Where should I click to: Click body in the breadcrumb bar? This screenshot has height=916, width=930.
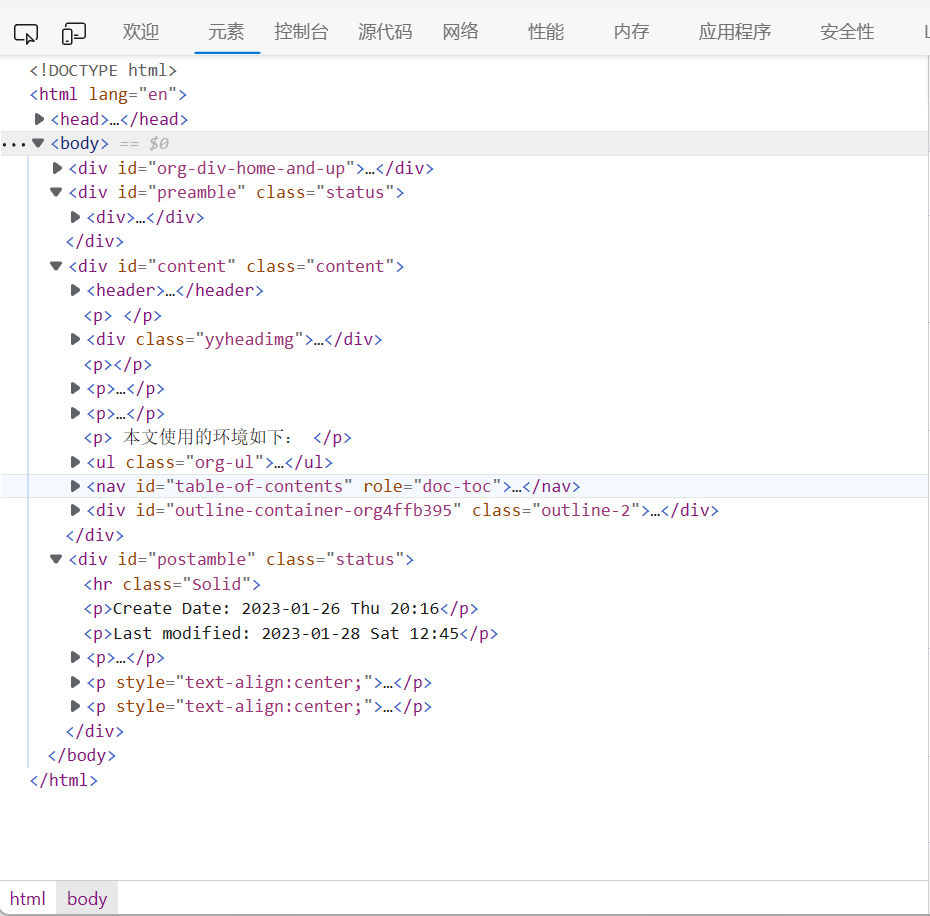coord(87,898)
